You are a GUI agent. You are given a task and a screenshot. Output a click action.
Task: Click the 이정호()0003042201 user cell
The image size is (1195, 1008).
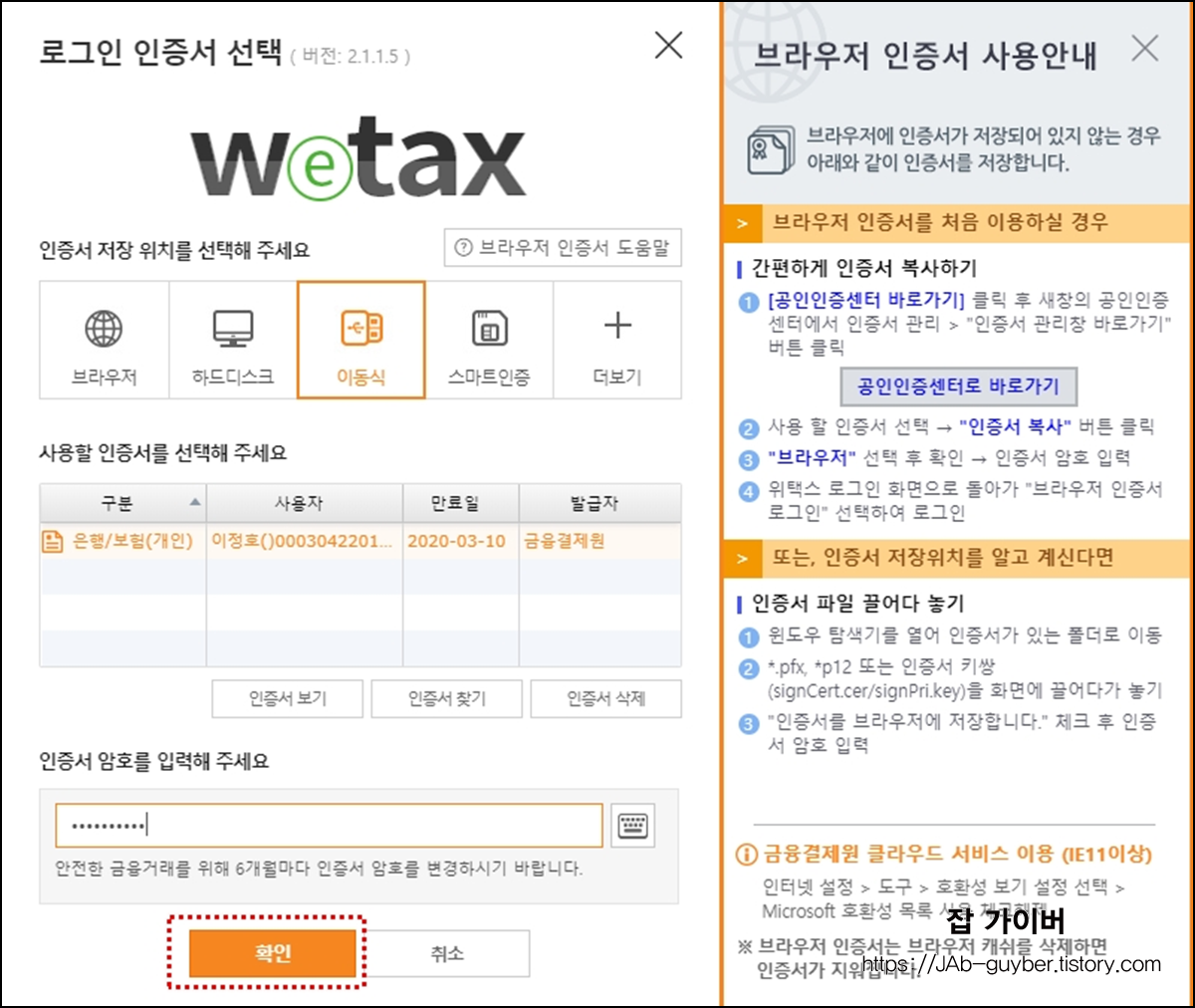(302, 541)
